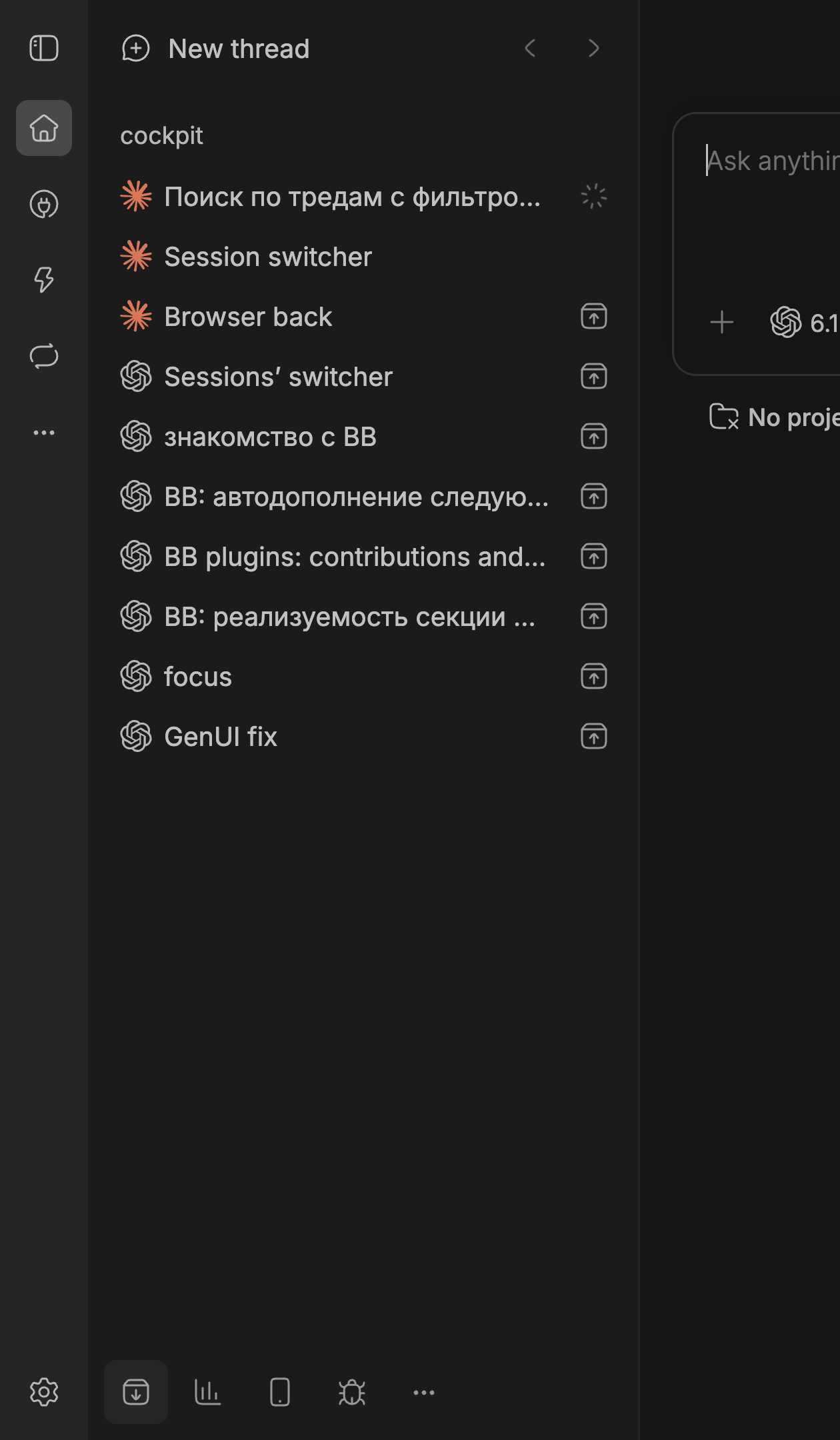Show more options in left rail
The width and height of the screenshot is (840, 1440).
tap(44, 433)
